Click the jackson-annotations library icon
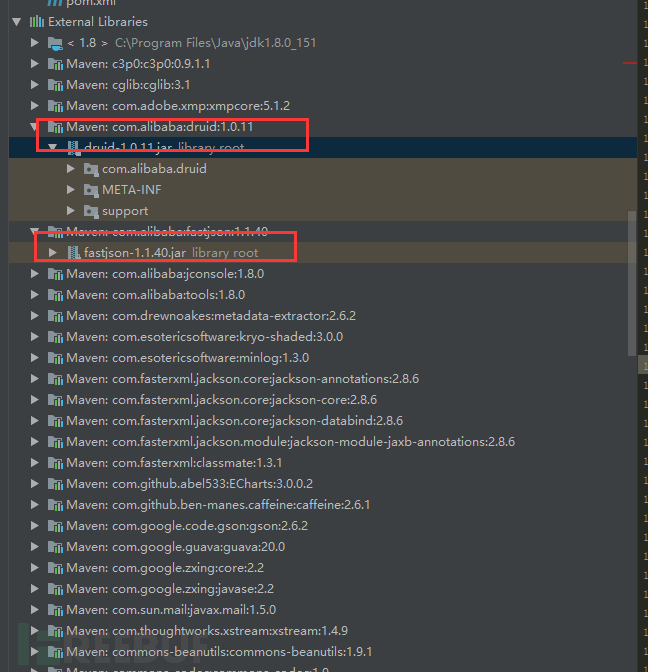This screenshot has width=648, height=672. click(x=55, y=379)
